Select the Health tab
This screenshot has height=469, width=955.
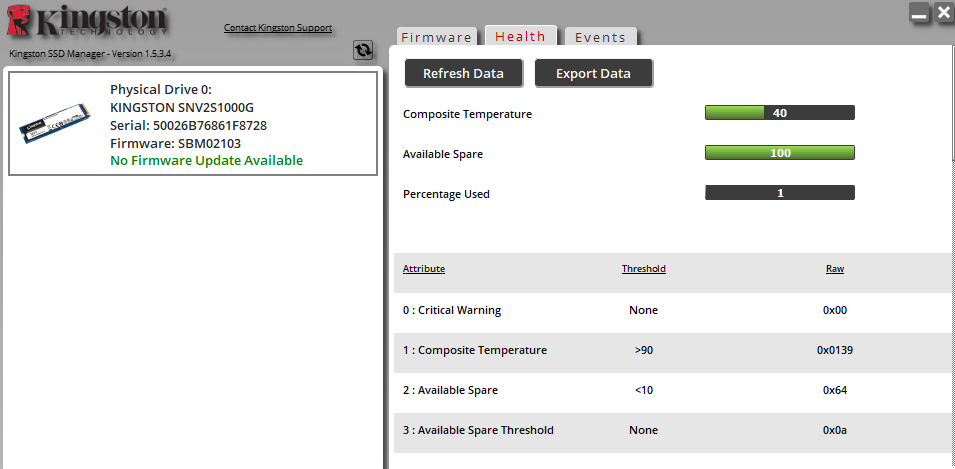(x=520, y=36)
